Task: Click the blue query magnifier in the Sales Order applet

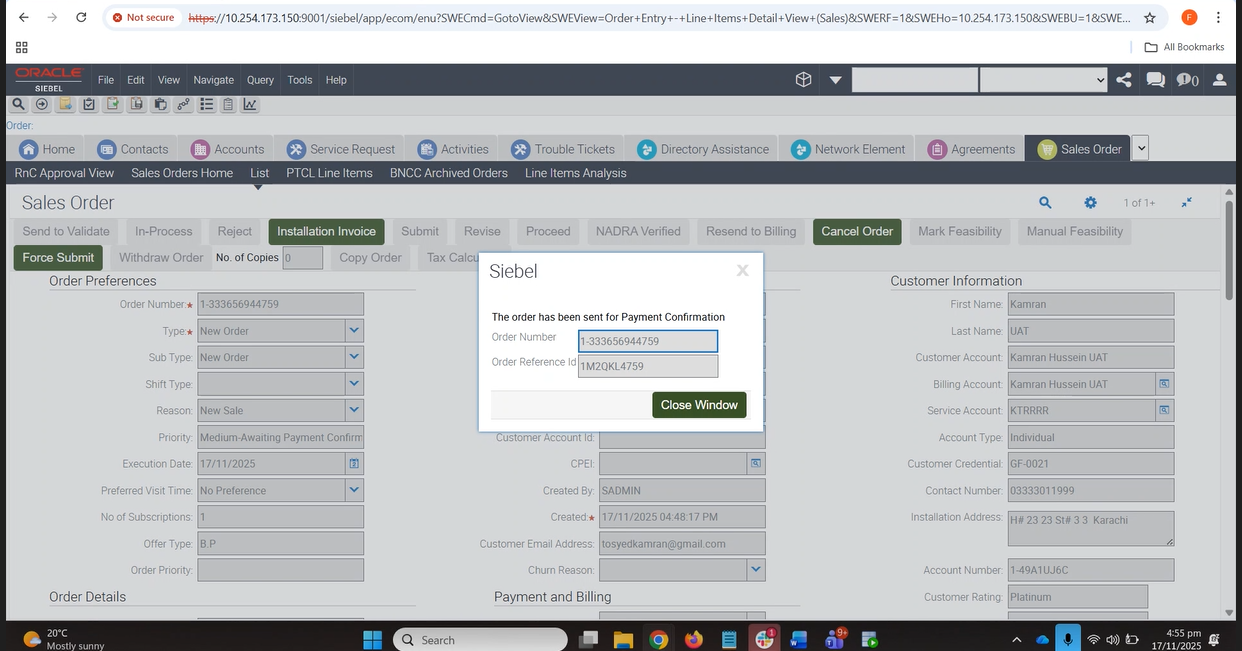Action: click(1045, 203)
